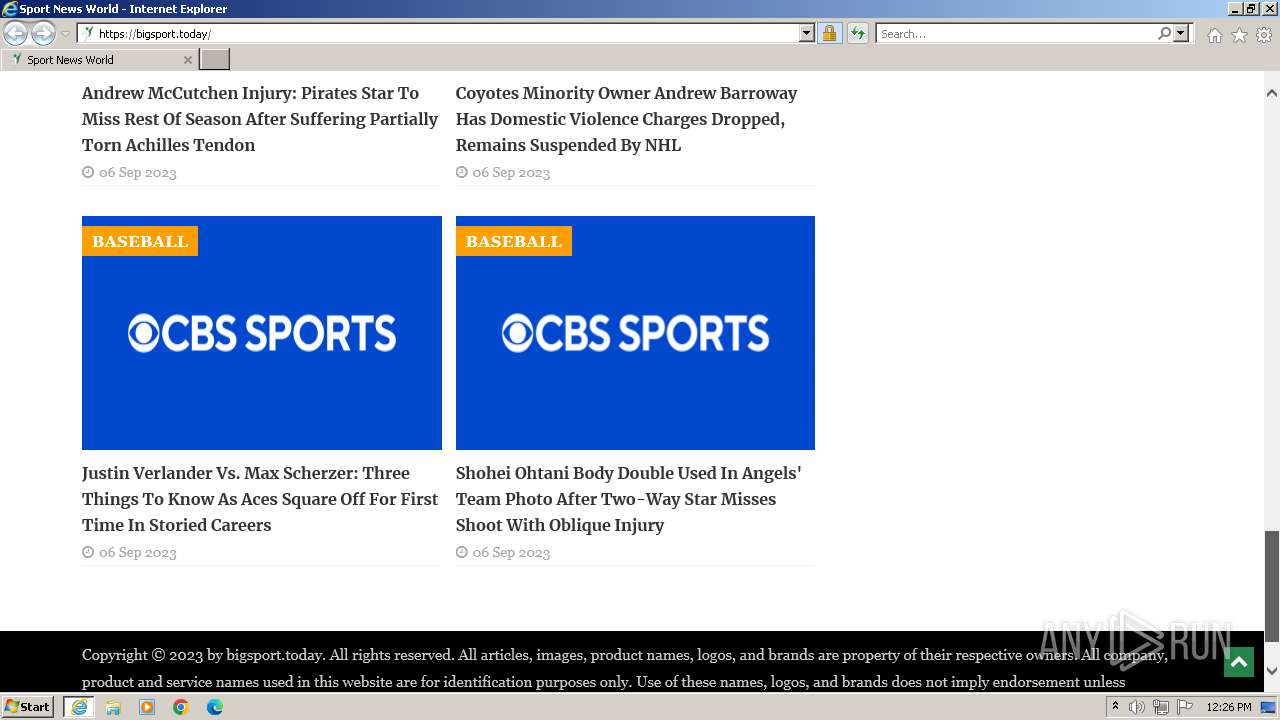The height and width of the screenshot is (720, 1280).
Task: Click the page scrollbar up arrow
Action: click(x=1272, y=93)
